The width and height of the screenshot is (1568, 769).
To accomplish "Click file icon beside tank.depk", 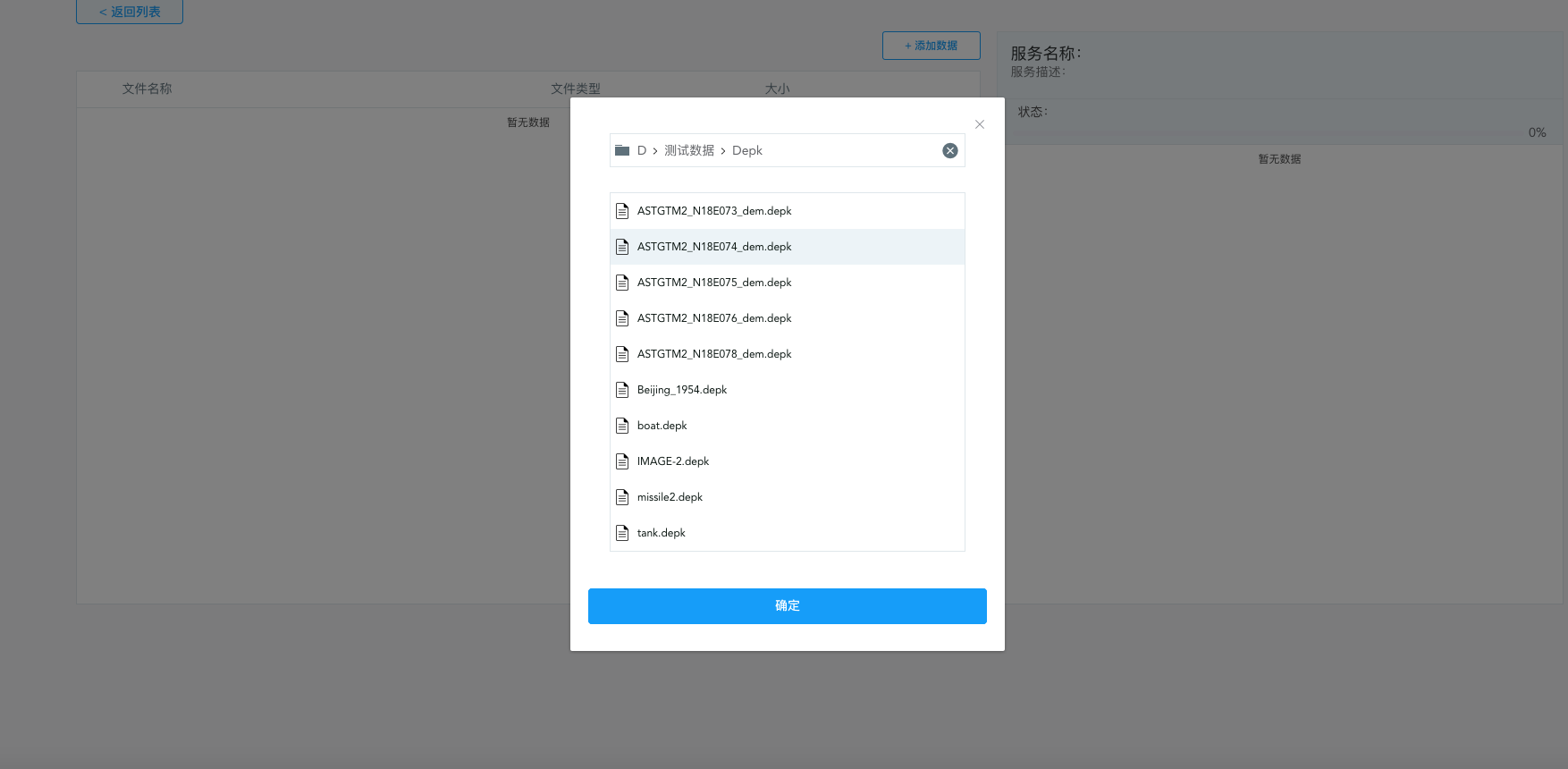I will pos(622,533).
